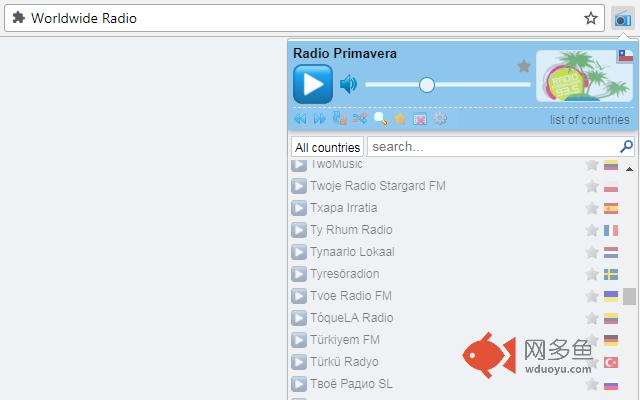Click Sweden flag beside Tyresöradion
The image size is (640, 400).
click(x=611, y=275)
